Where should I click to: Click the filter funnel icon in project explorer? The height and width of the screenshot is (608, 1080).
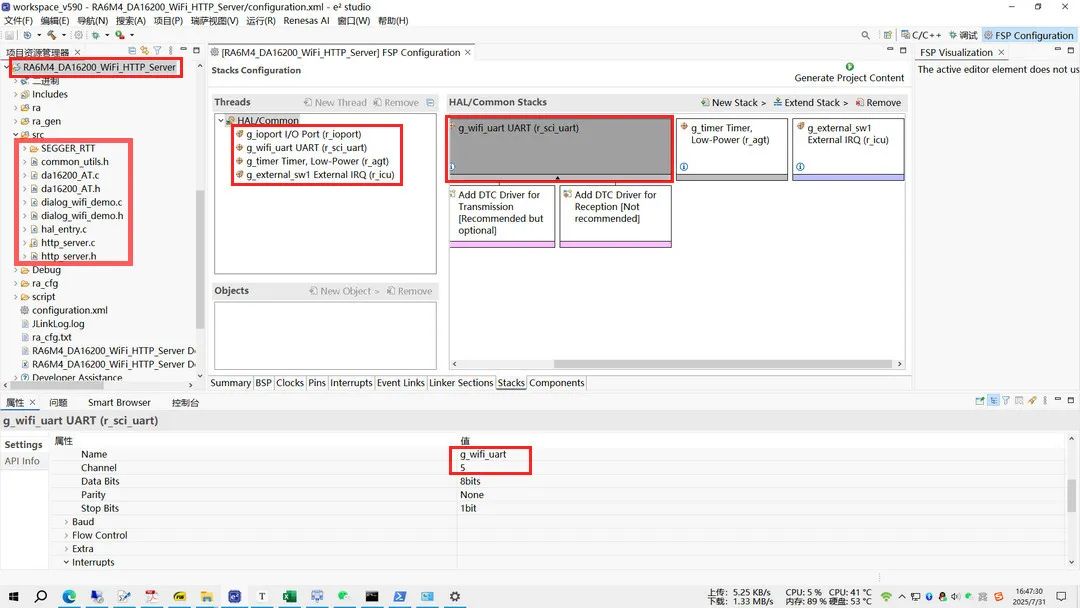tap(158, 51)
